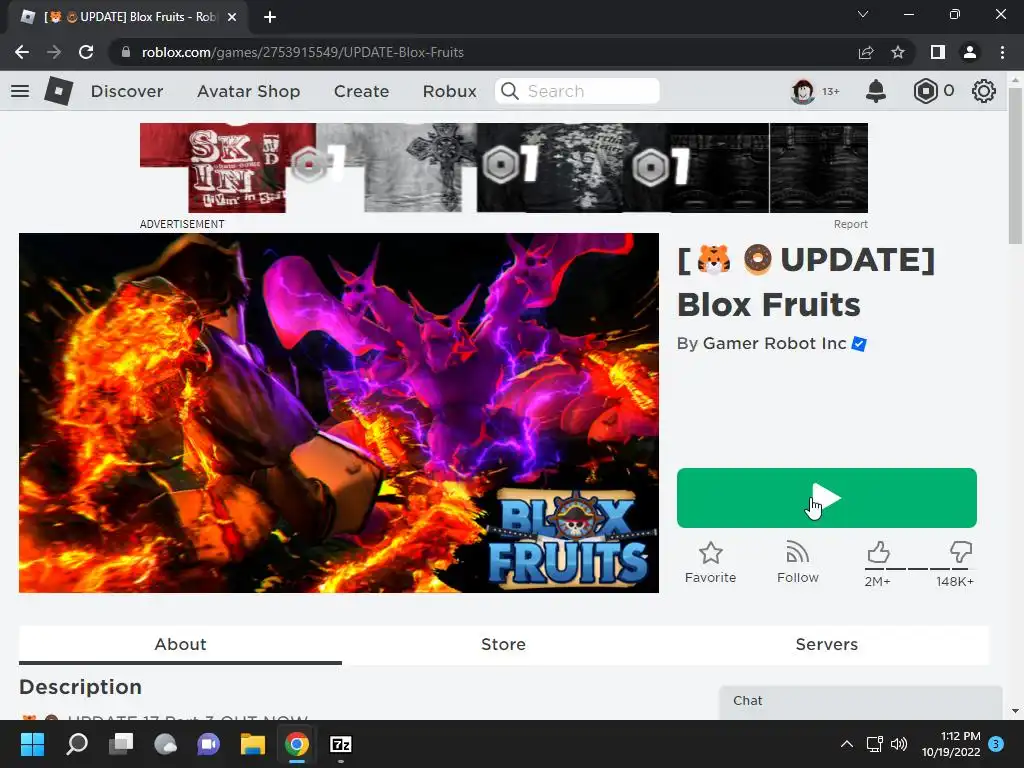Show hidden system tray icons

[x=846, y=744]
